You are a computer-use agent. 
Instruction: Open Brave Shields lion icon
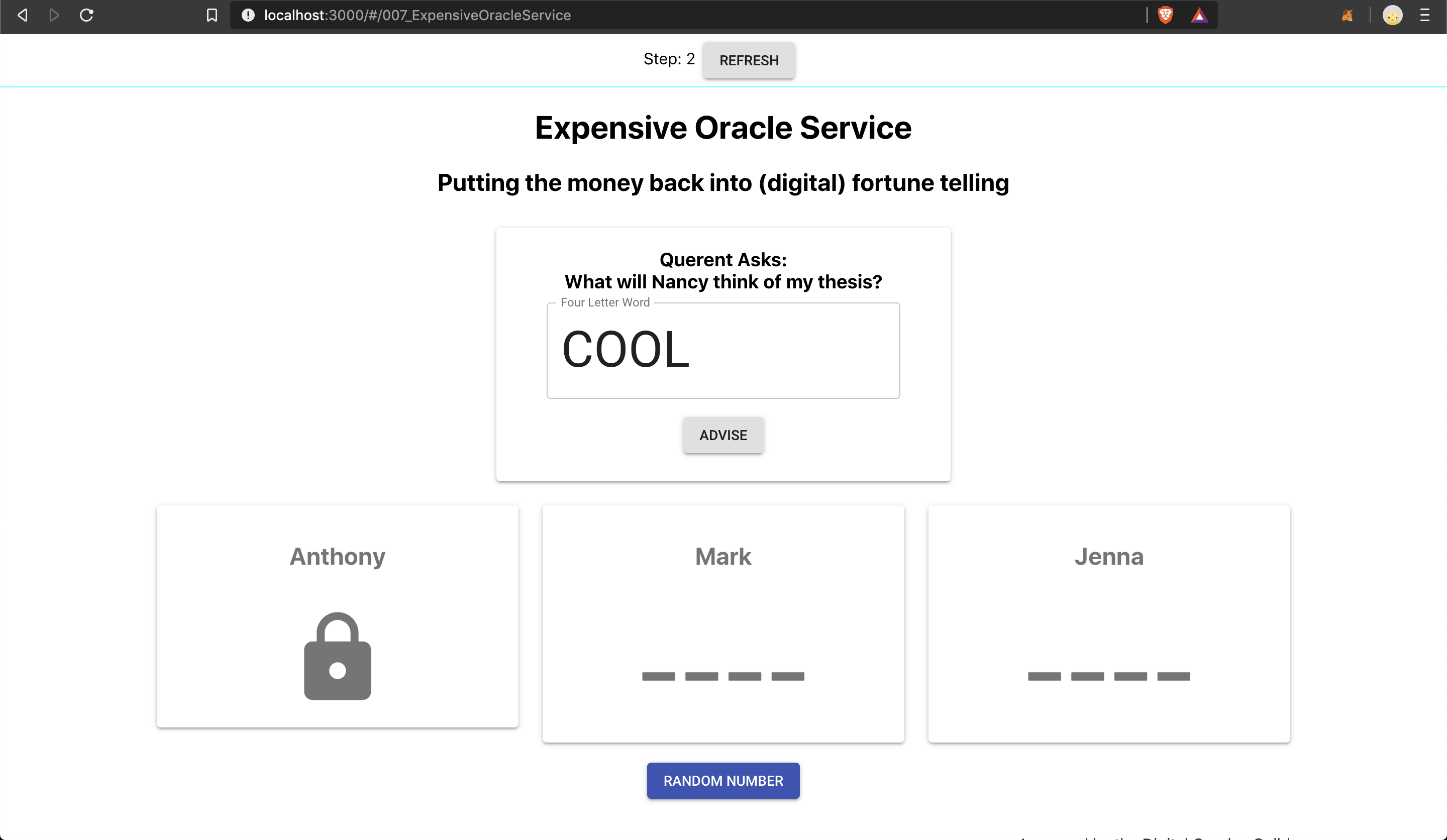click(1165, 15)
